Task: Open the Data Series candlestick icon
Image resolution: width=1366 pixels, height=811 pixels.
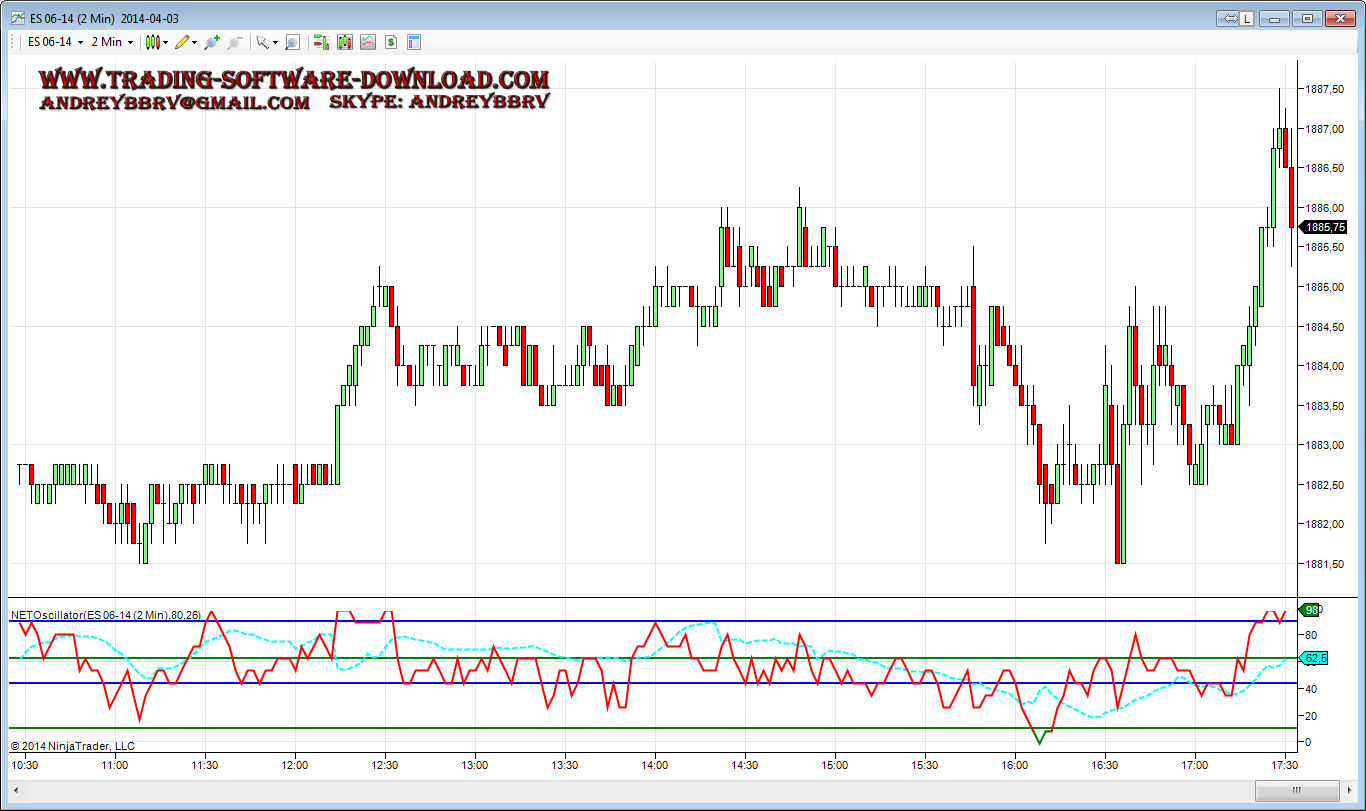Action: click(345, 42)
